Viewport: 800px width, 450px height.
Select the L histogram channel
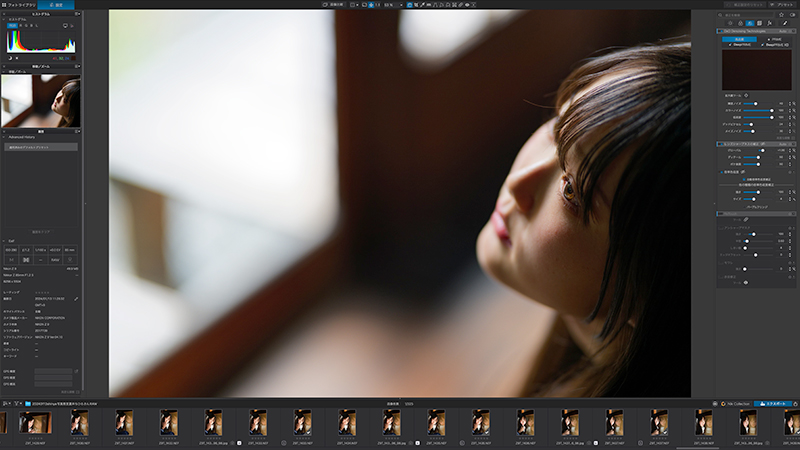[36, 26]
